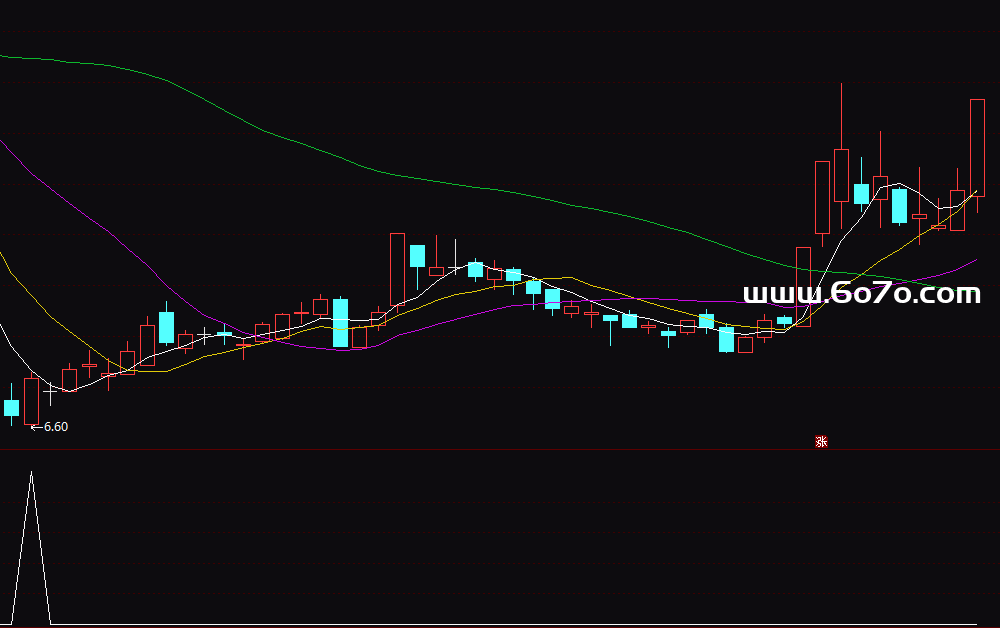Open the www.6o7o.com watermark link
1000x628 pixels.
[861, 294]
